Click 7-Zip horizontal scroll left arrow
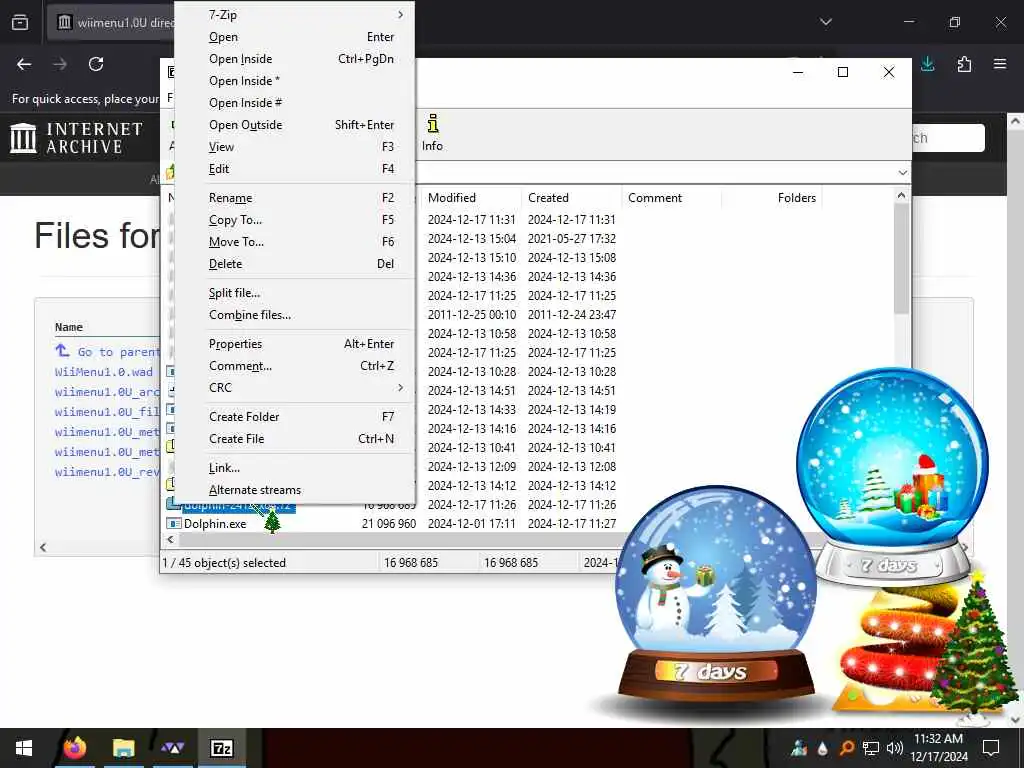The image size is (1024, 768). (170, 539)
